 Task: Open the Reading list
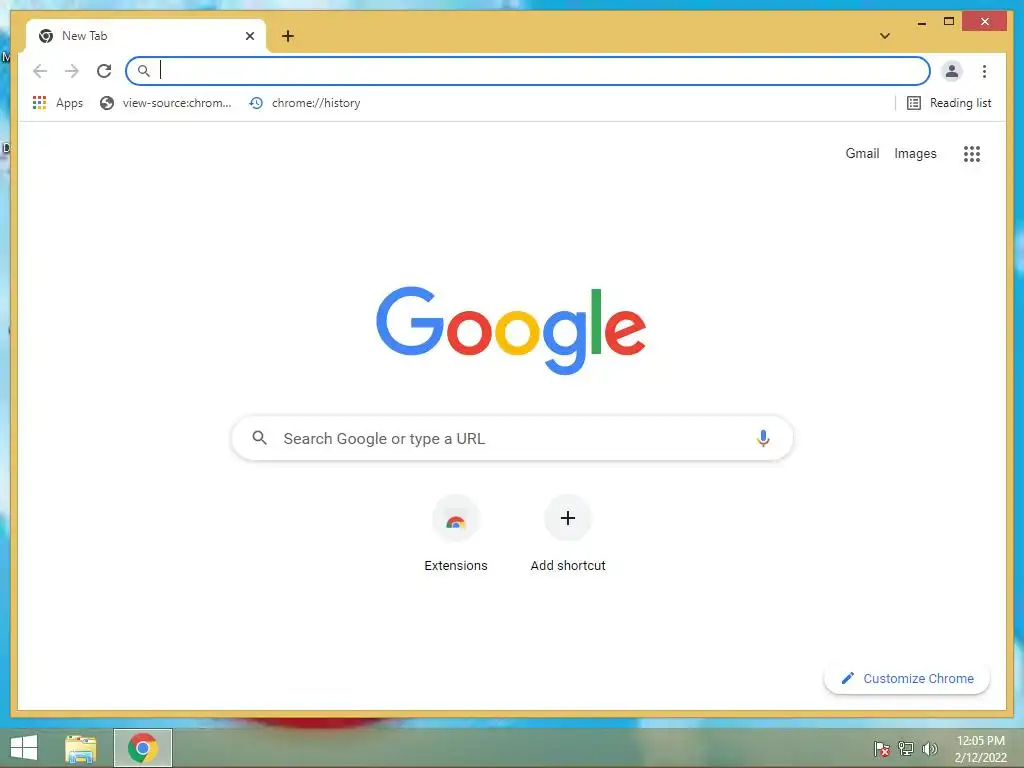coord(949,103)
